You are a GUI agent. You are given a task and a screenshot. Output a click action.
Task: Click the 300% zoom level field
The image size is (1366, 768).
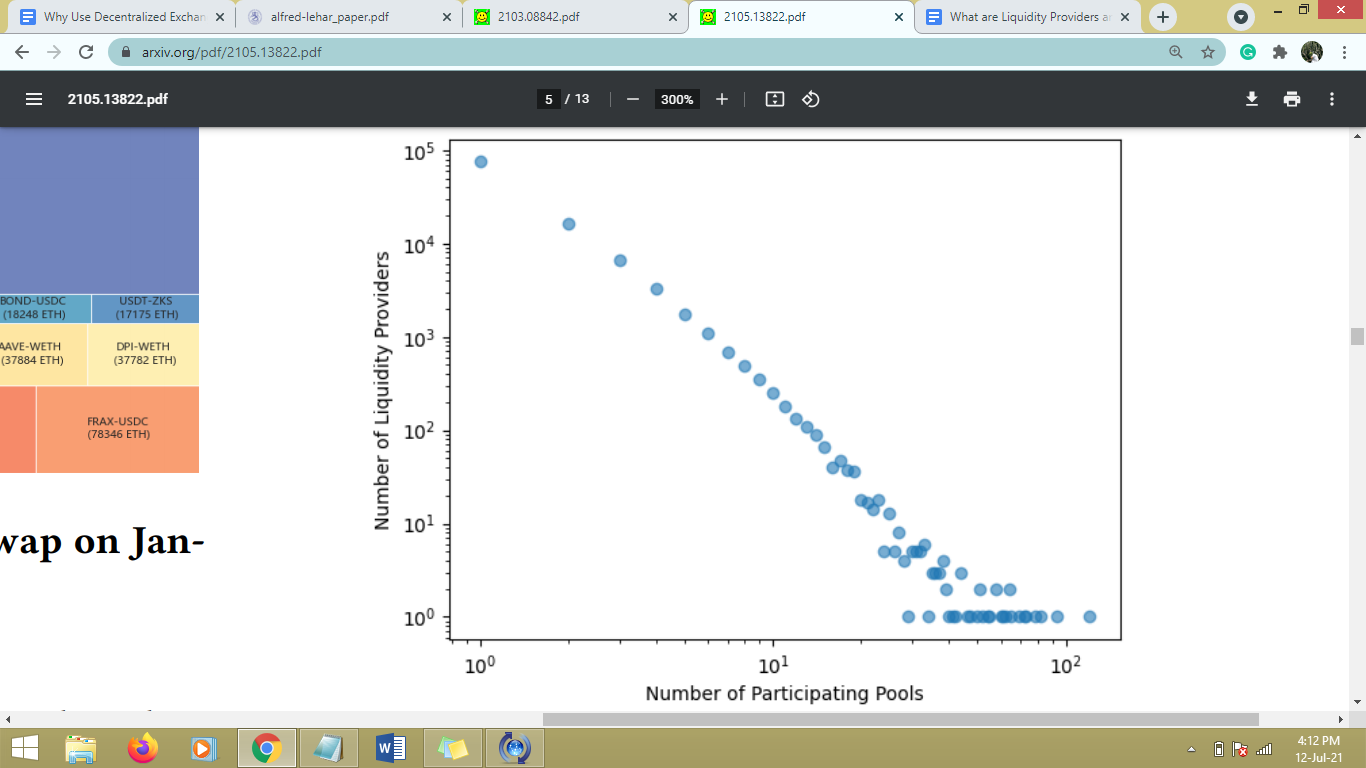pos(677,99)
